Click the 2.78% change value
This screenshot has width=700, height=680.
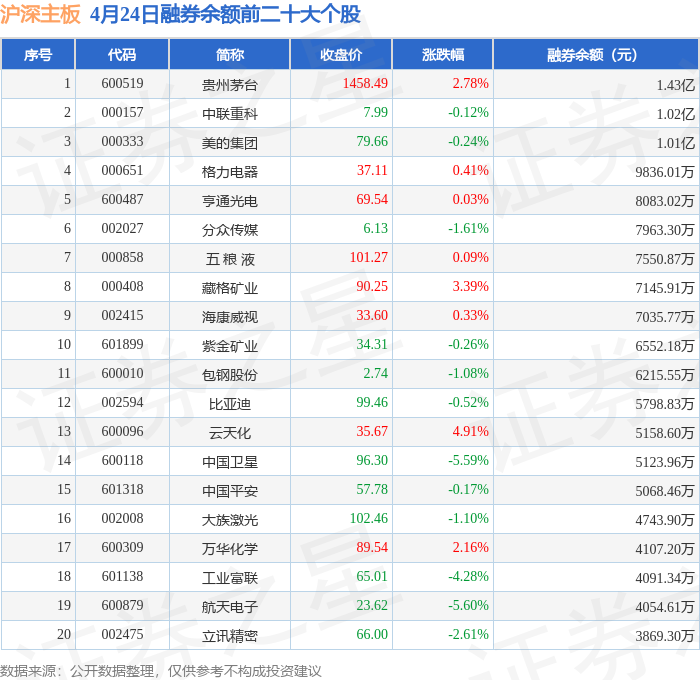[471, 83]
